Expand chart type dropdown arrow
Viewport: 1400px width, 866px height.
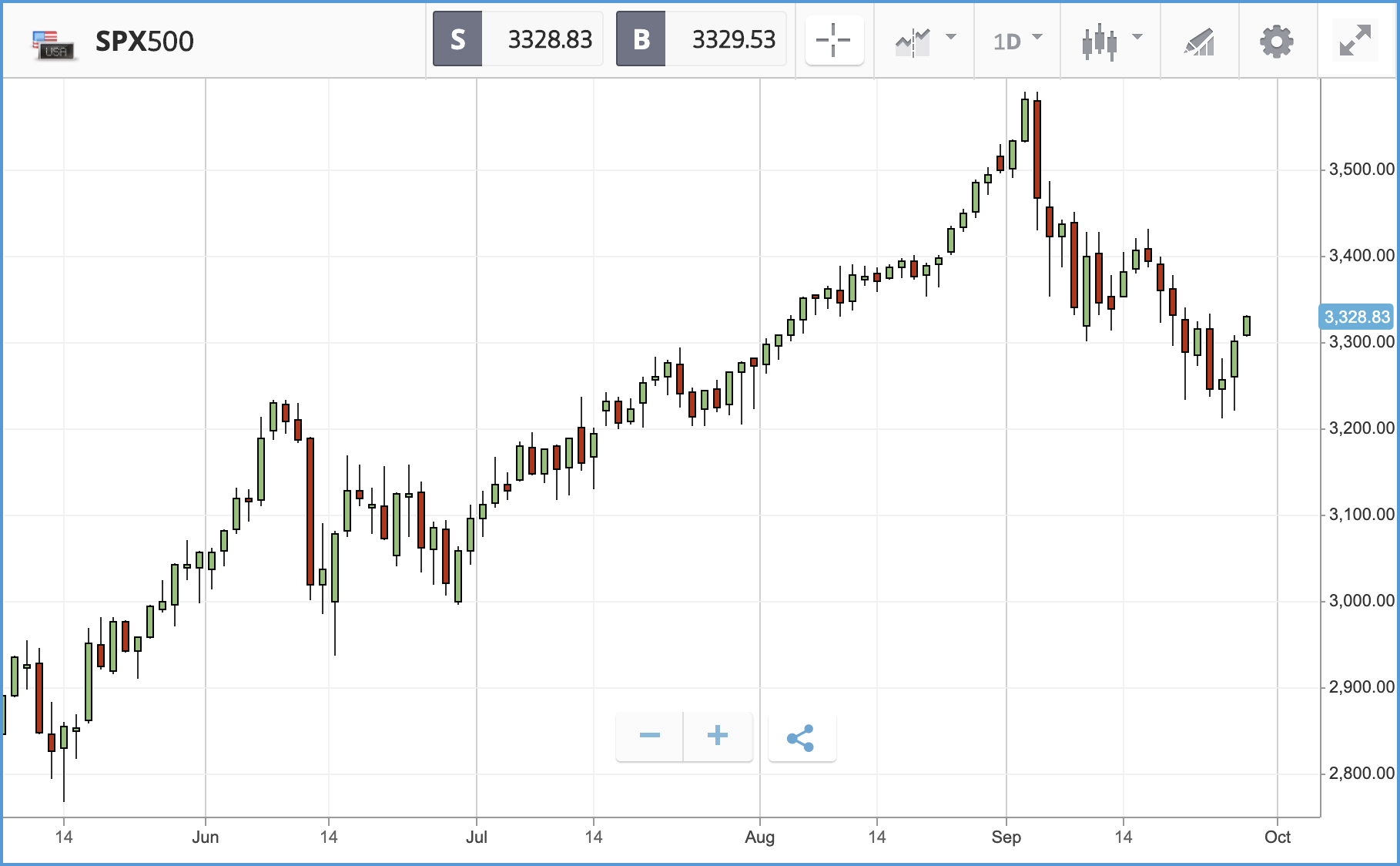click(1137, 37)
